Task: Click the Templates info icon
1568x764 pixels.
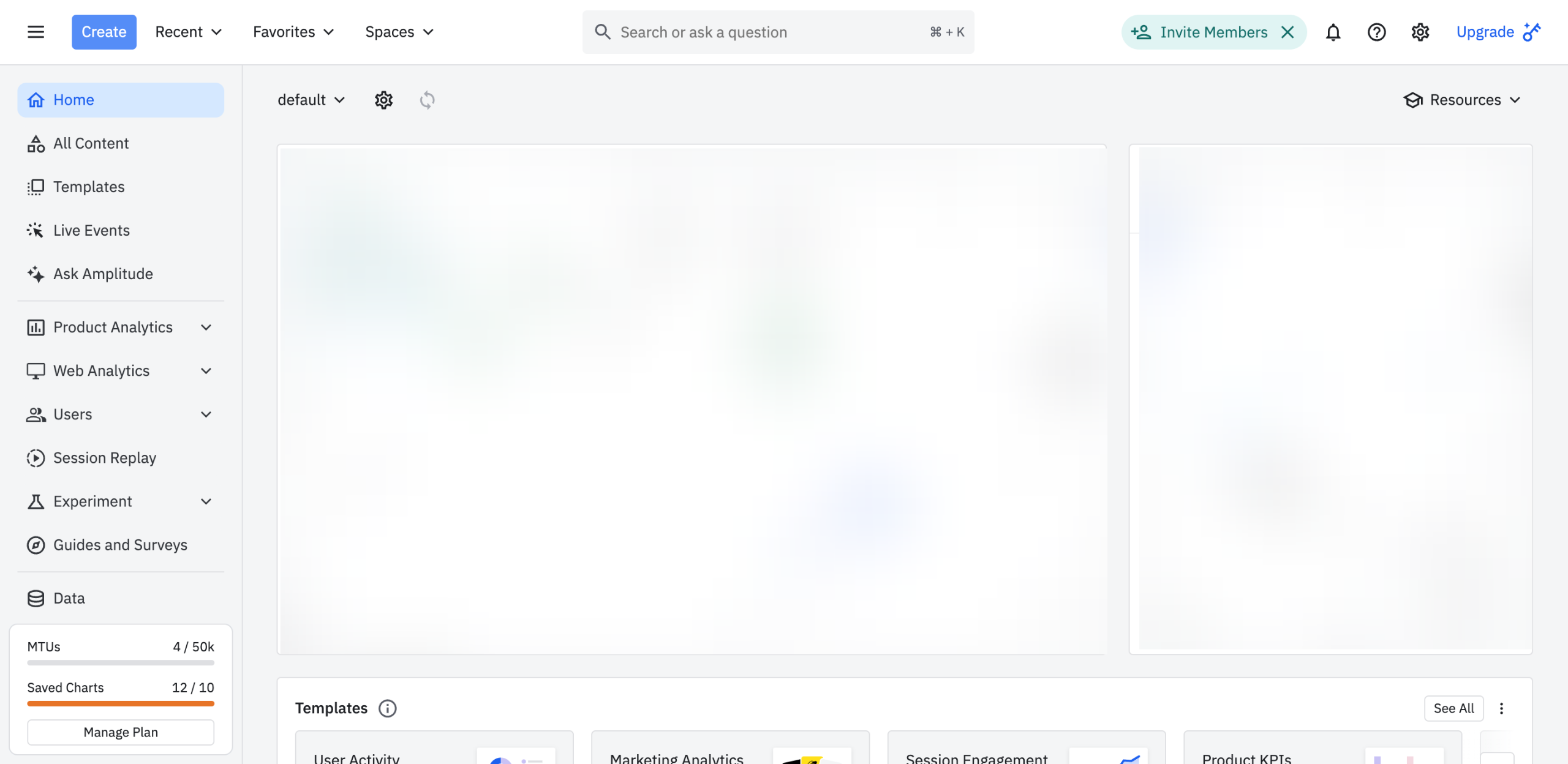Action: coord(387,708)
